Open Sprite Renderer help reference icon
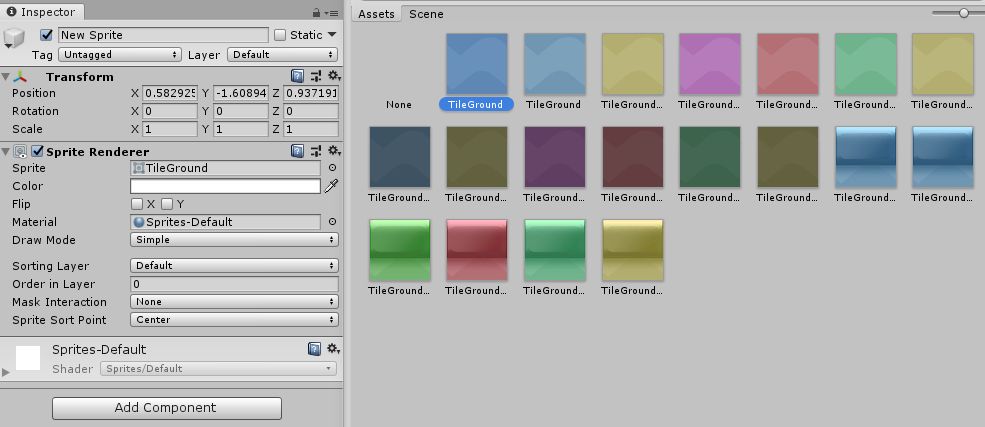 (297, 151)
